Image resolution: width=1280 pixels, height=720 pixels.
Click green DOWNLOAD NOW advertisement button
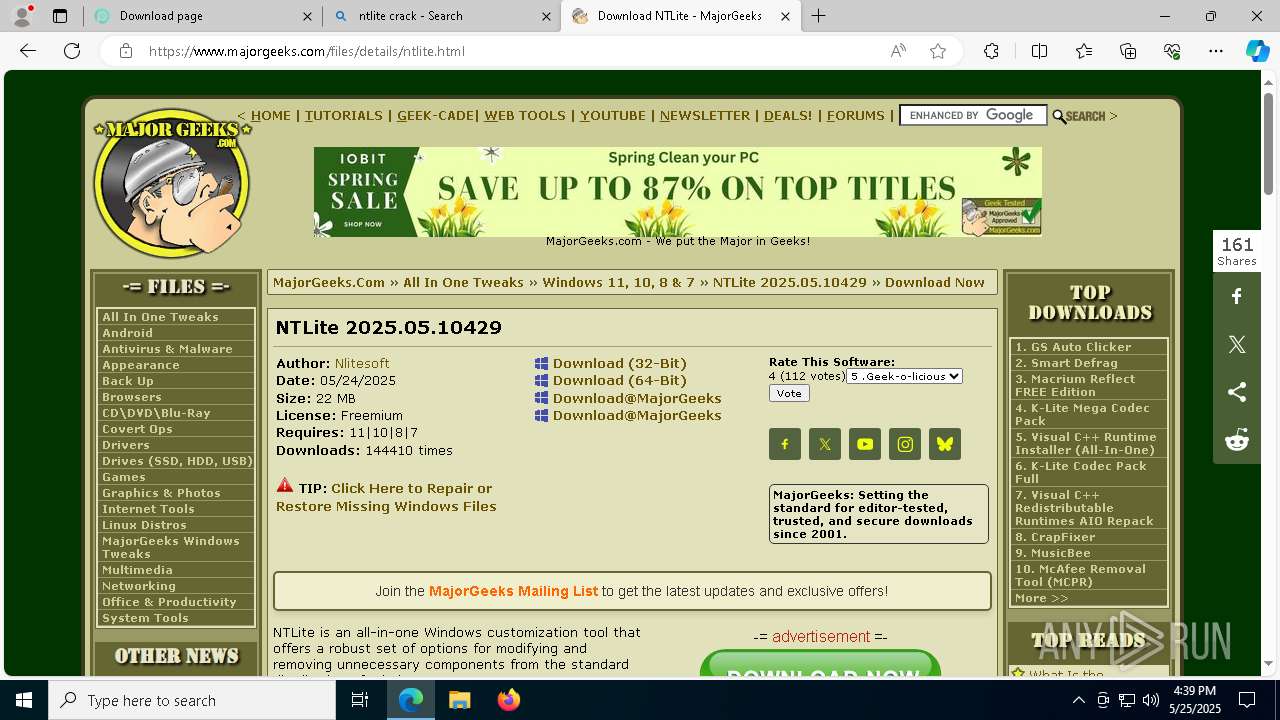point(820,664)
